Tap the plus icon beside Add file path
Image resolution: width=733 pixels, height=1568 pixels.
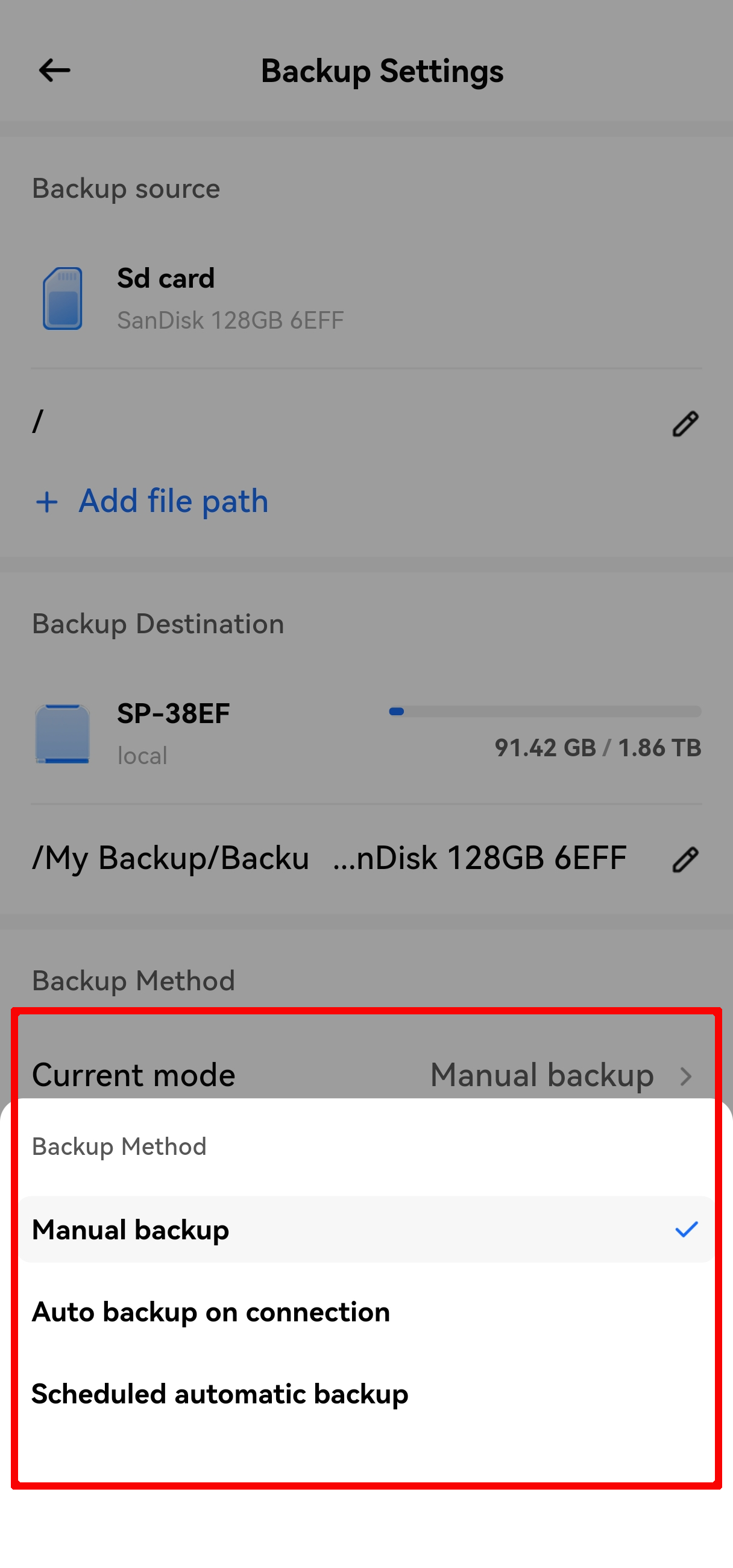(x=47, y=502)
